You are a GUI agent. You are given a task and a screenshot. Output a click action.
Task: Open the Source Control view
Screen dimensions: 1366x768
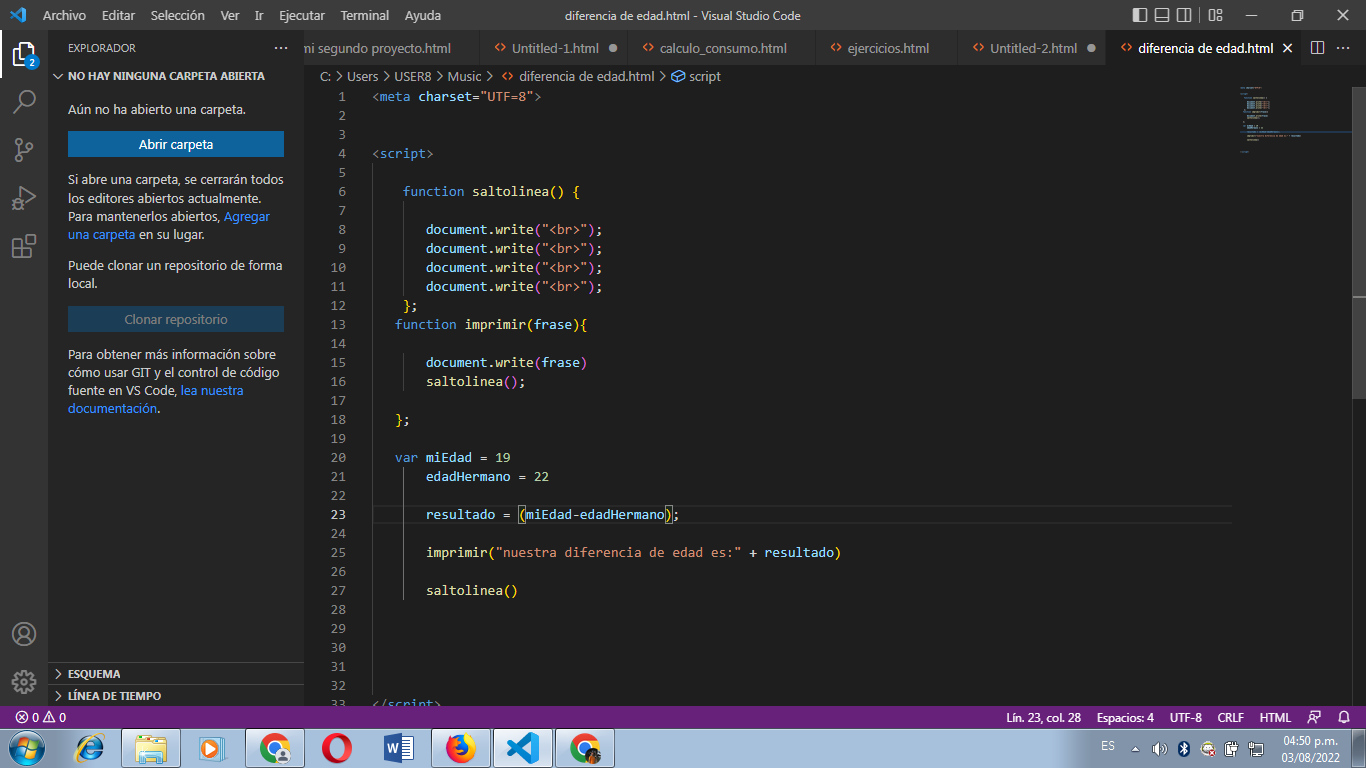tap(24, 150)
